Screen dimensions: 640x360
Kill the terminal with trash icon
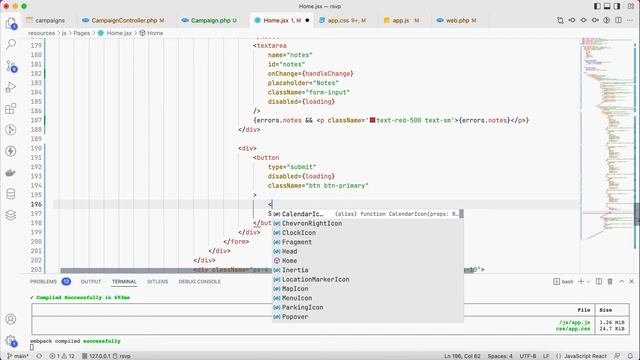(x=610, y=281)
